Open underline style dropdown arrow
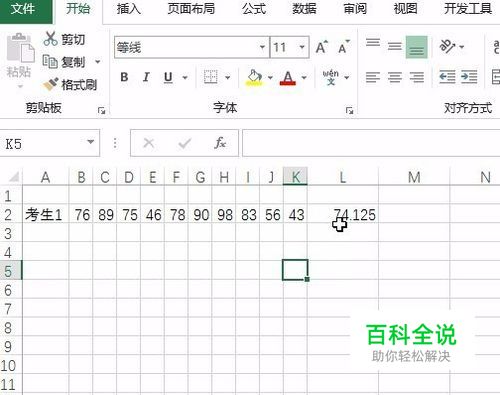The width and height of the screenshot is (500, 395). coord(185,78)
